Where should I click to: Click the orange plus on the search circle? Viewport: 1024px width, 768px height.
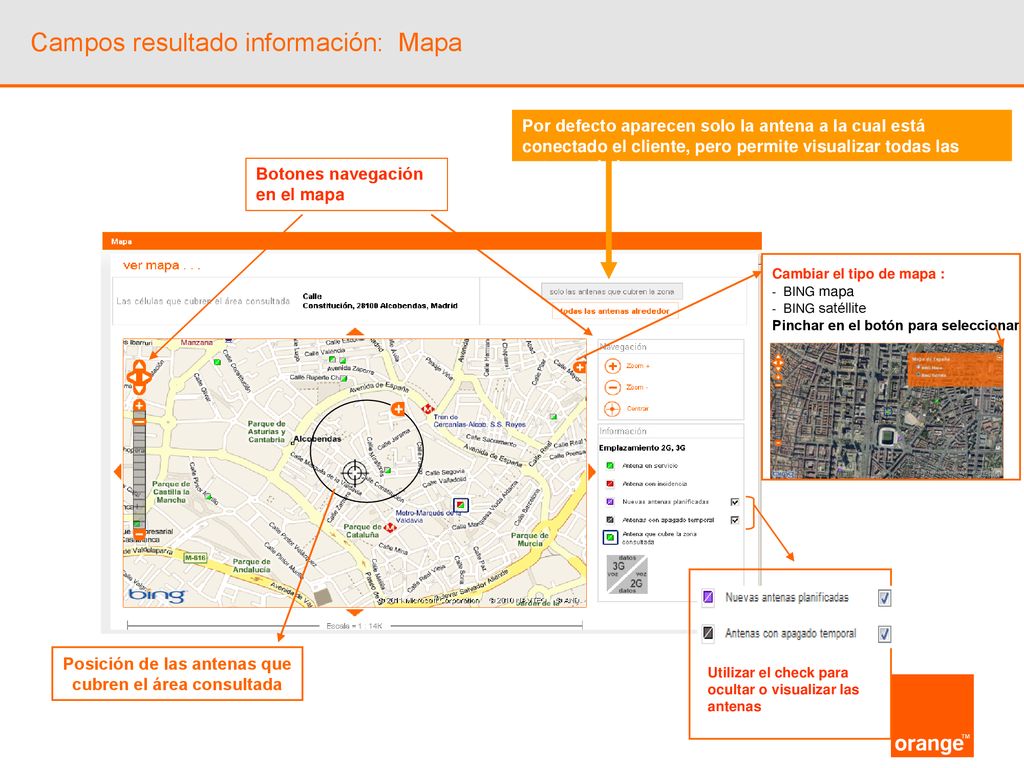398,409
